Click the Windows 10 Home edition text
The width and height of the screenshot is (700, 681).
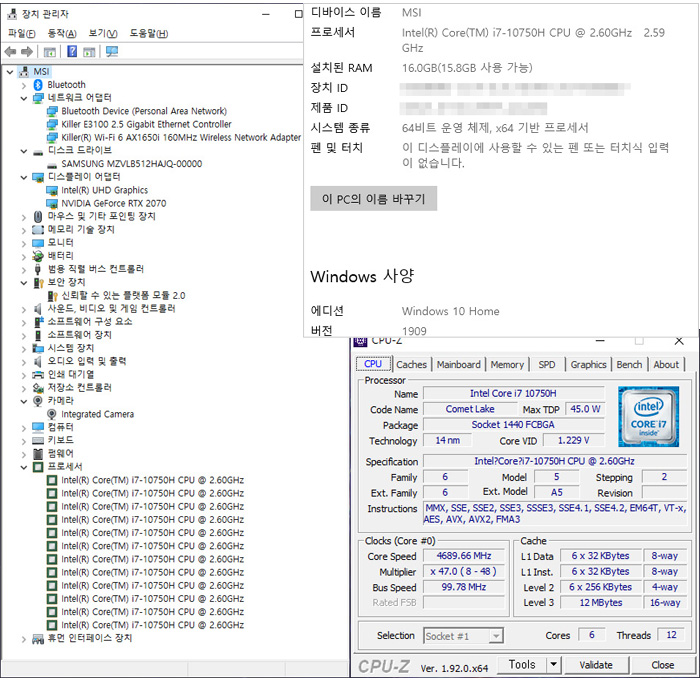click(x=450, y=311)
